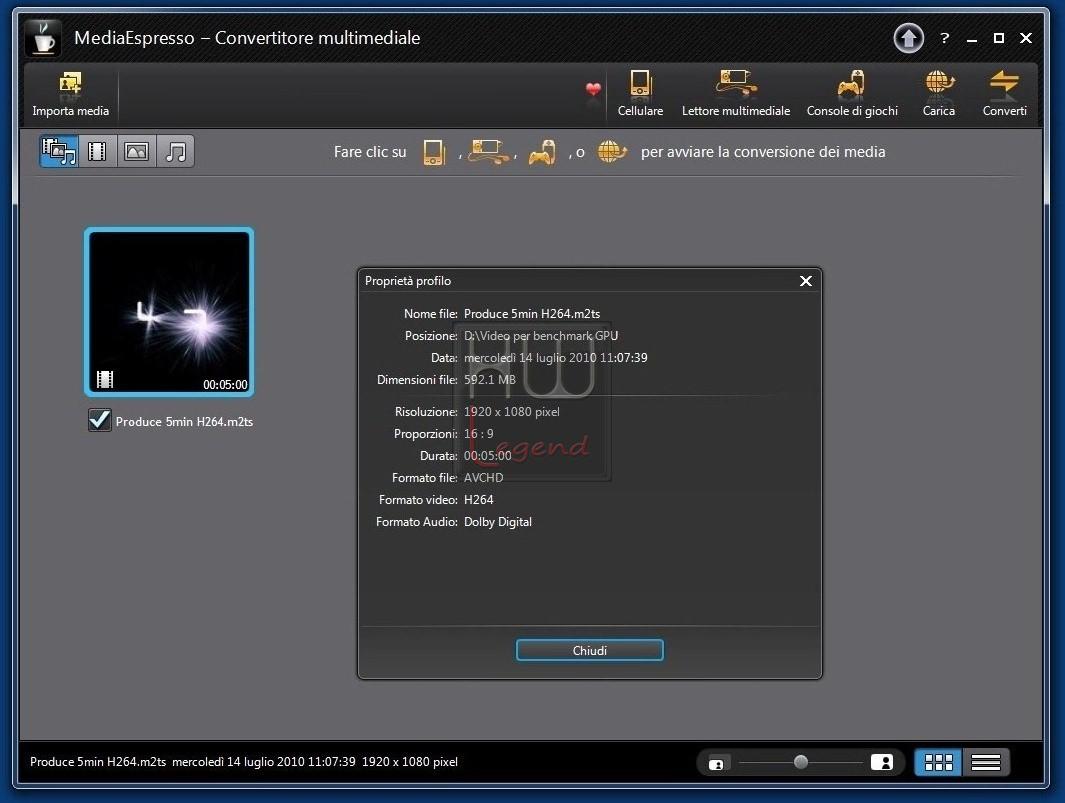Filter library to photo files only
1065x803 pixels.
point(137,151)
